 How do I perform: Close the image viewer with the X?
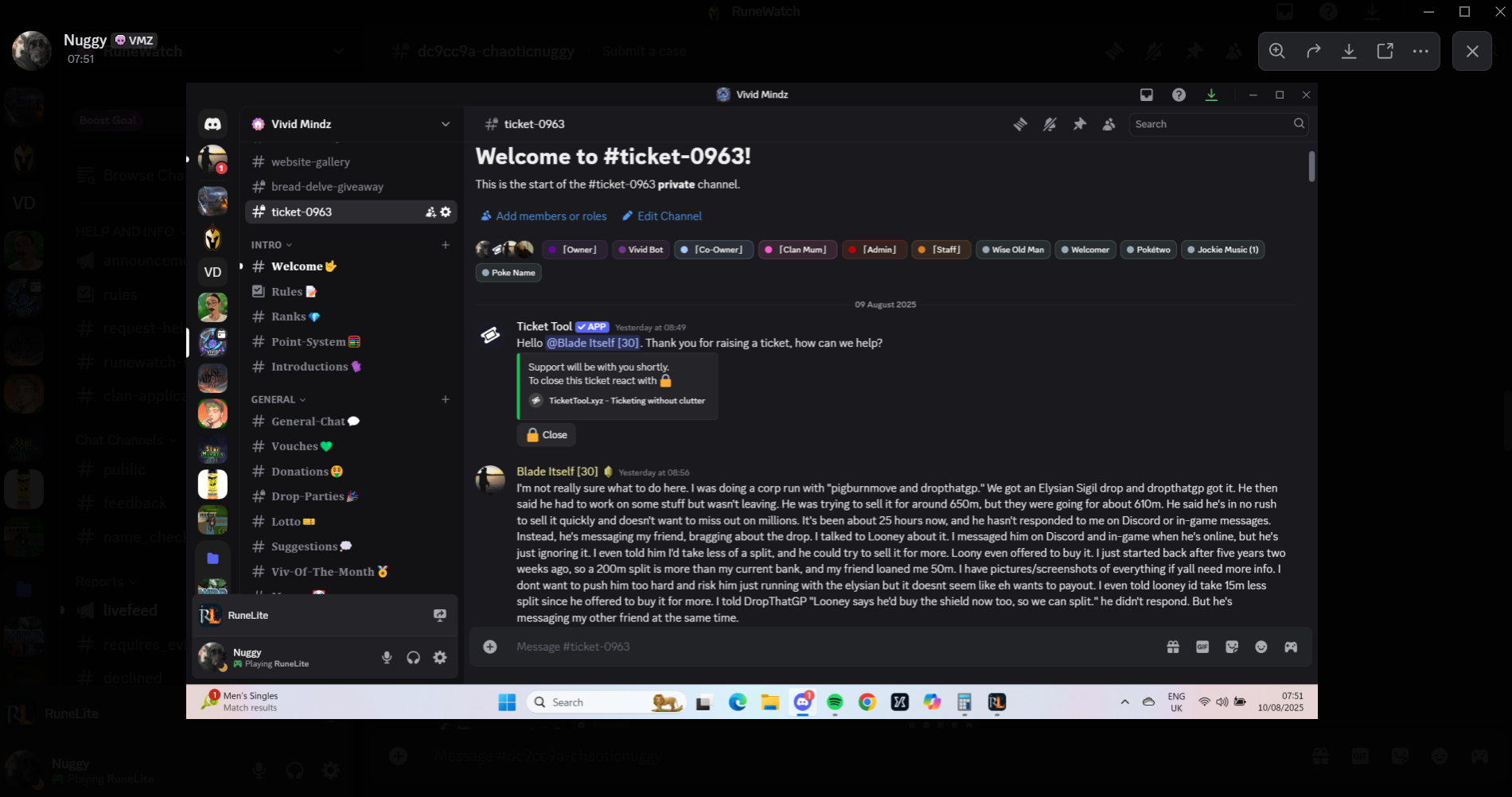[1472, 51]
